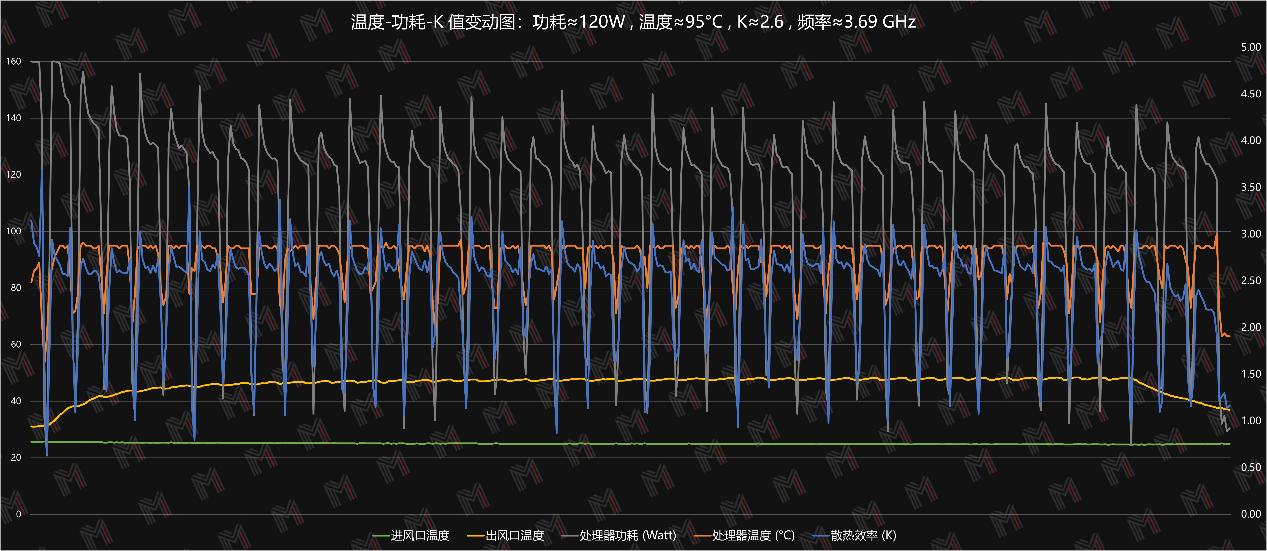Select the 处理器温度 (°C) legend label
1267x551 pixels.
753,535
